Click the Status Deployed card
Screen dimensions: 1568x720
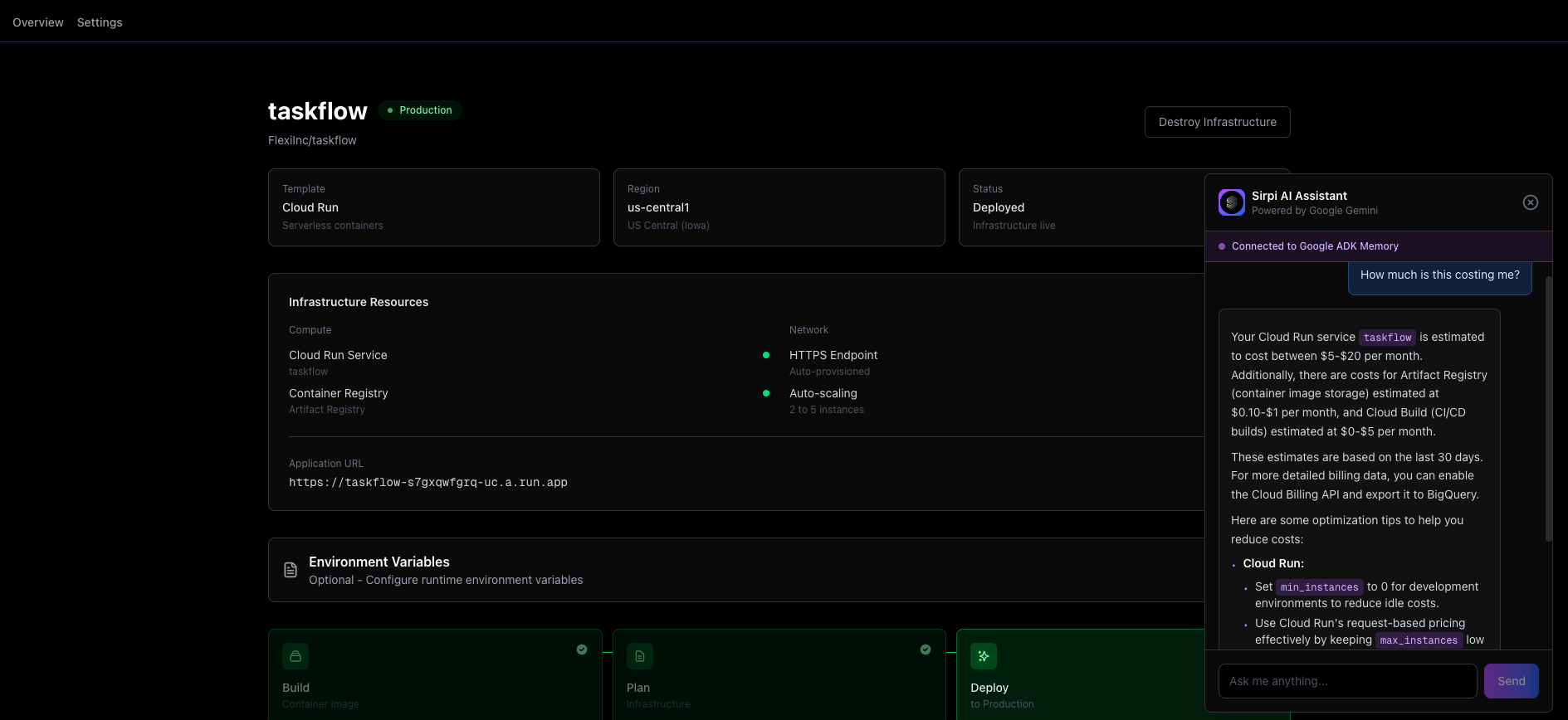click(1082, 207)
